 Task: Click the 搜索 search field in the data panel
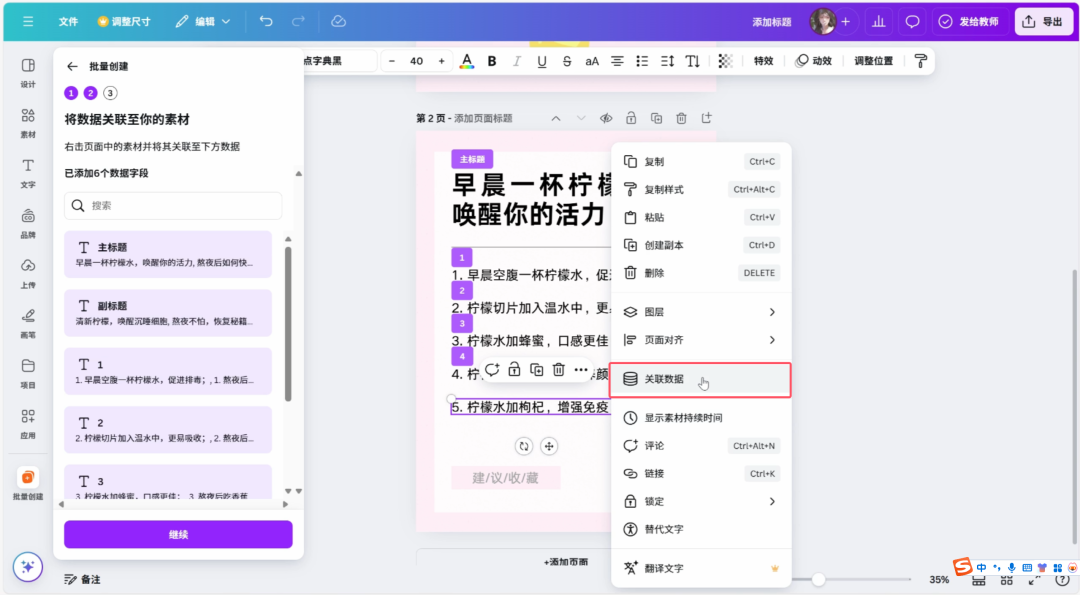tap(172, 204)
